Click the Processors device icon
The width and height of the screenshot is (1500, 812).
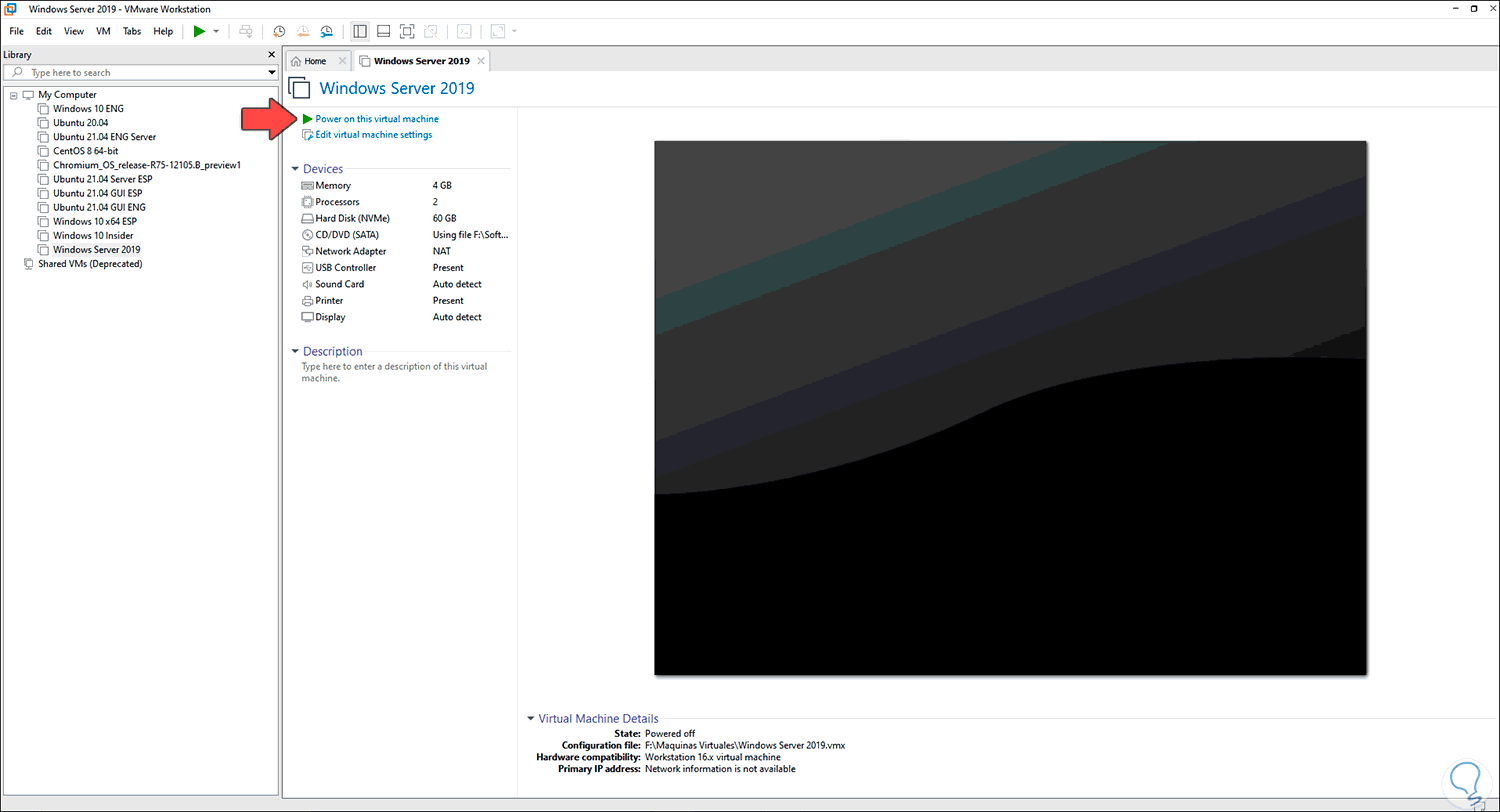(x=307, y=202)
